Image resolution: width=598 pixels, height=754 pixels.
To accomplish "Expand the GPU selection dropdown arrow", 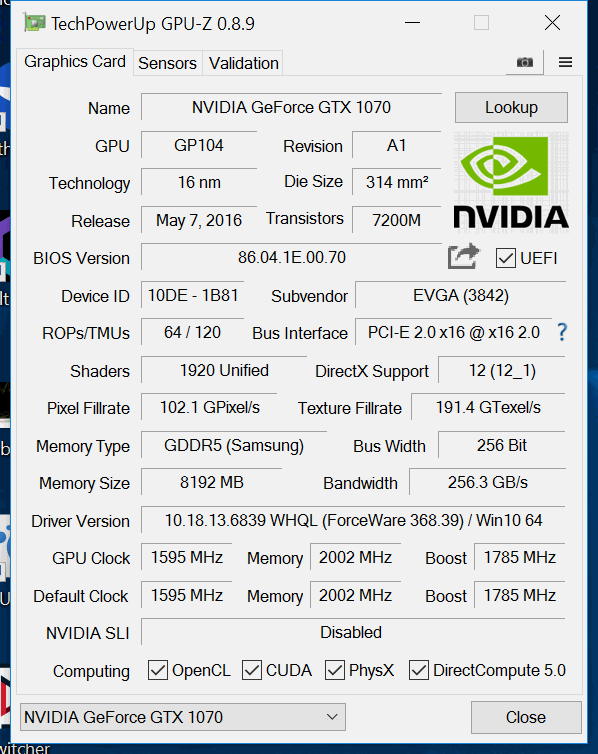I will [332, 717].
